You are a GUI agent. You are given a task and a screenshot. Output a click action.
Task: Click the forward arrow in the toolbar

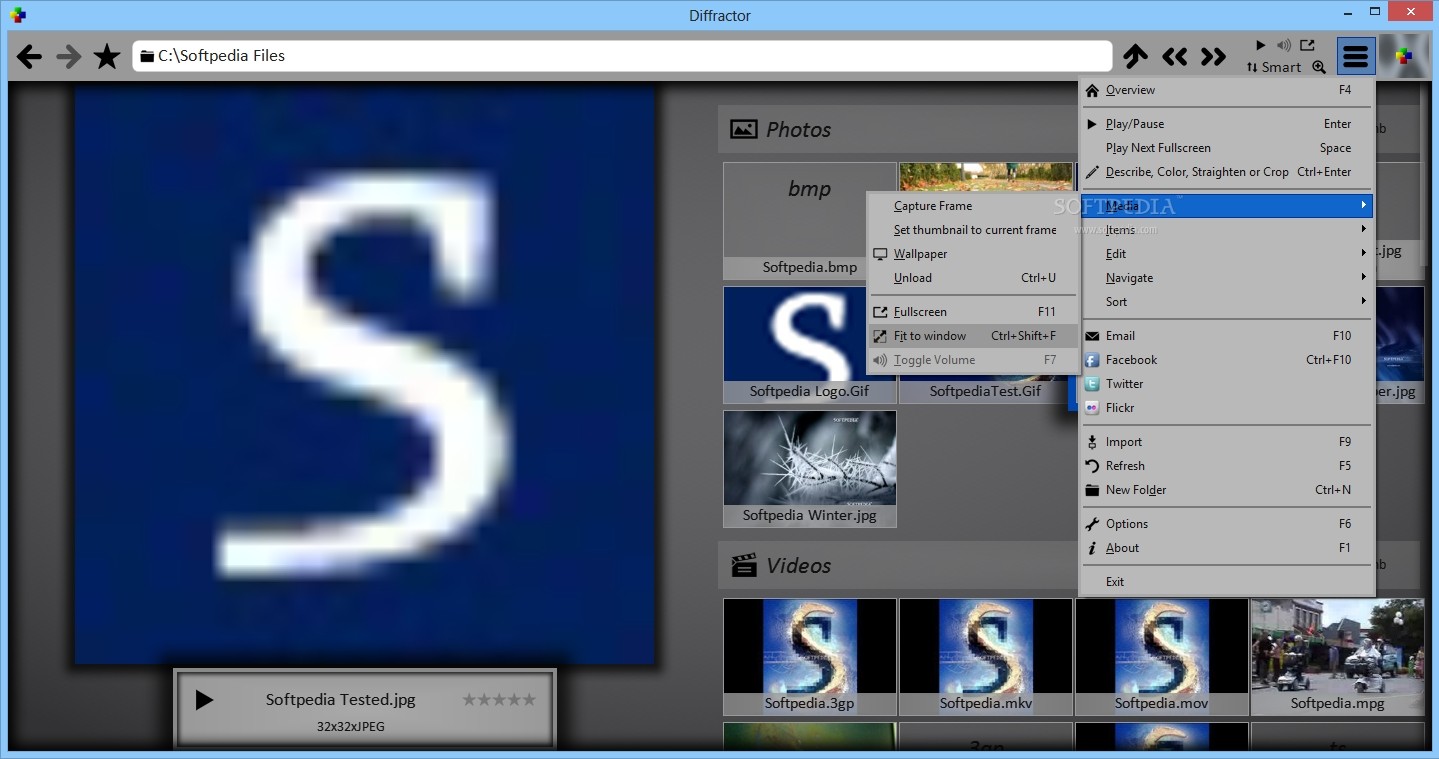click(x=68, y=56)
